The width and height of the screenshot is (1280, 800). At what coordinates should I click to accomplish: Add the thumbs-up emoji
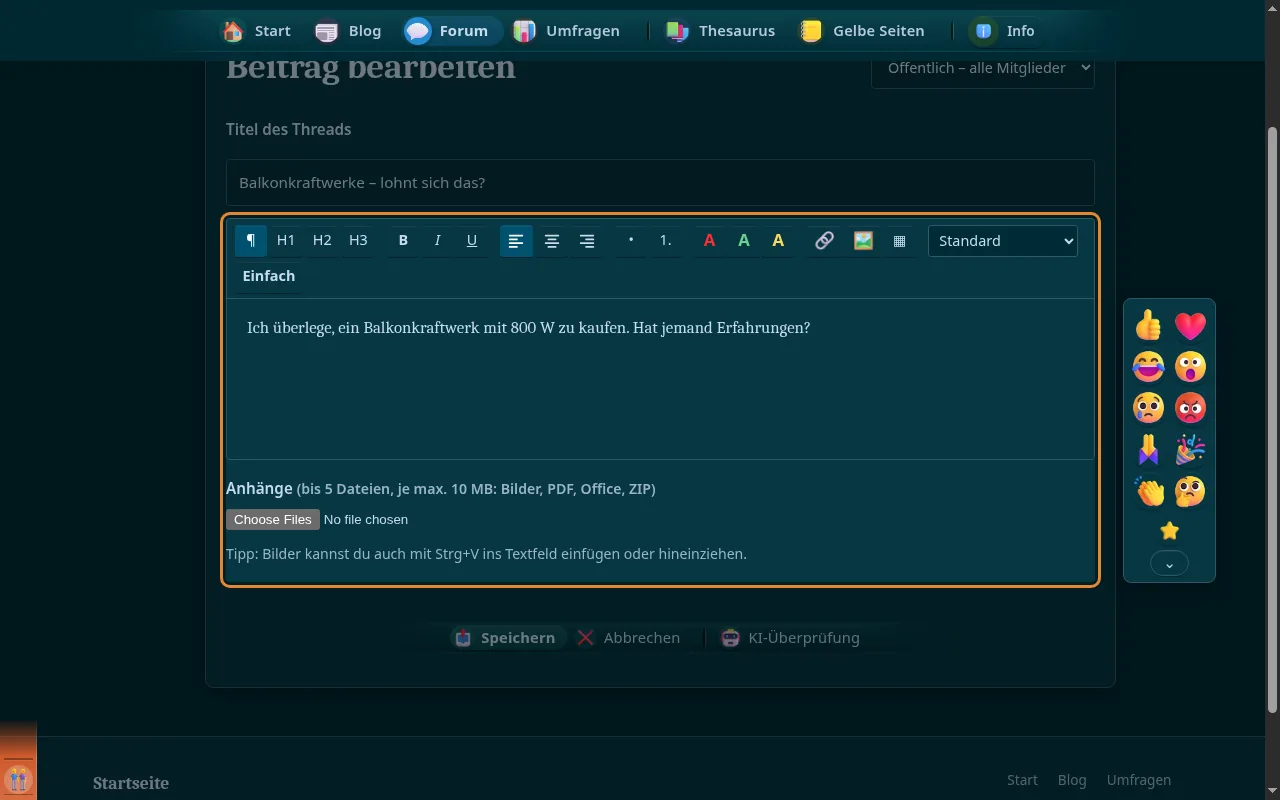tap(1149, 325)
